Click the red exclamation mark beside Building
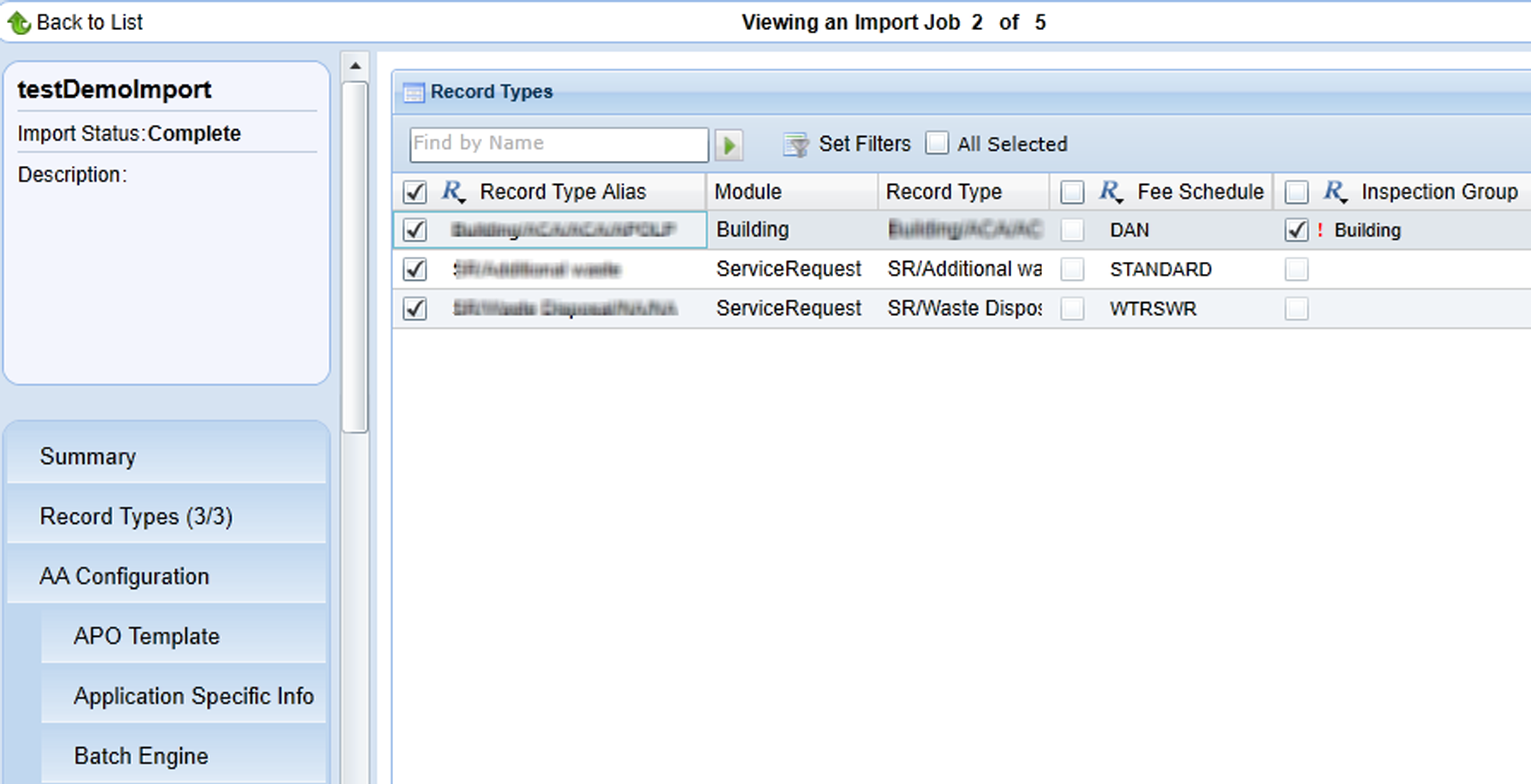 tap(1320, 230)
